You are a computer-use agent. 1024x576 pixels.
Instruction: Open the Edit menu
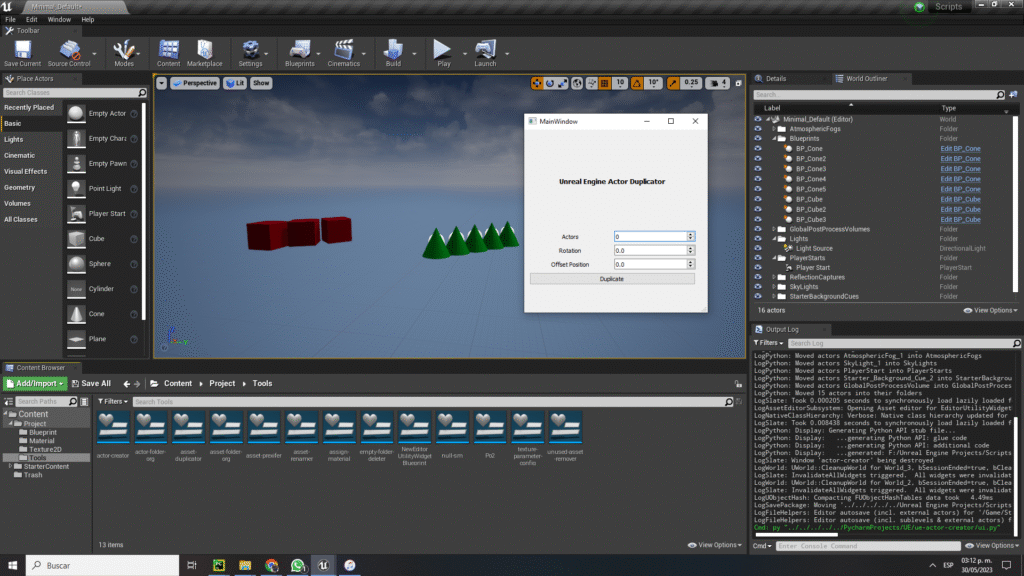31,20
